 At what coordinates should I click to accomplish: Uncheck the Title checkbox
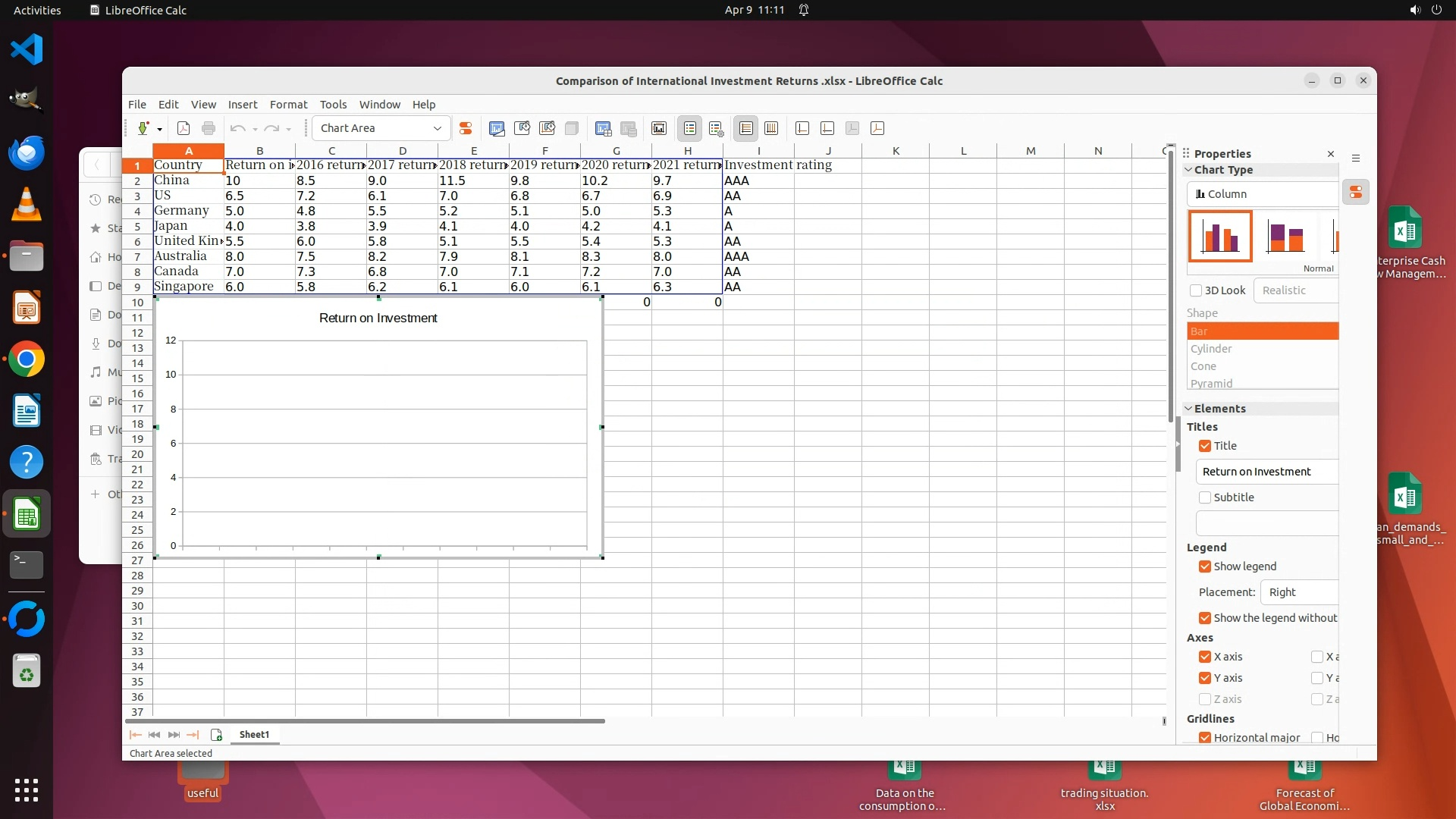point(1205,446)
